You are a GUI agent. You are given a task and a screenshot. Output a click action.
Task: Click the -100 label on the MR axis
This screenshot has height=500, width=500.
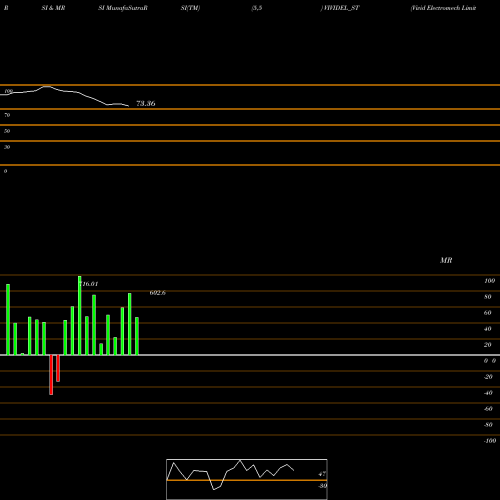pyautogui.click(x=490, y=441)
